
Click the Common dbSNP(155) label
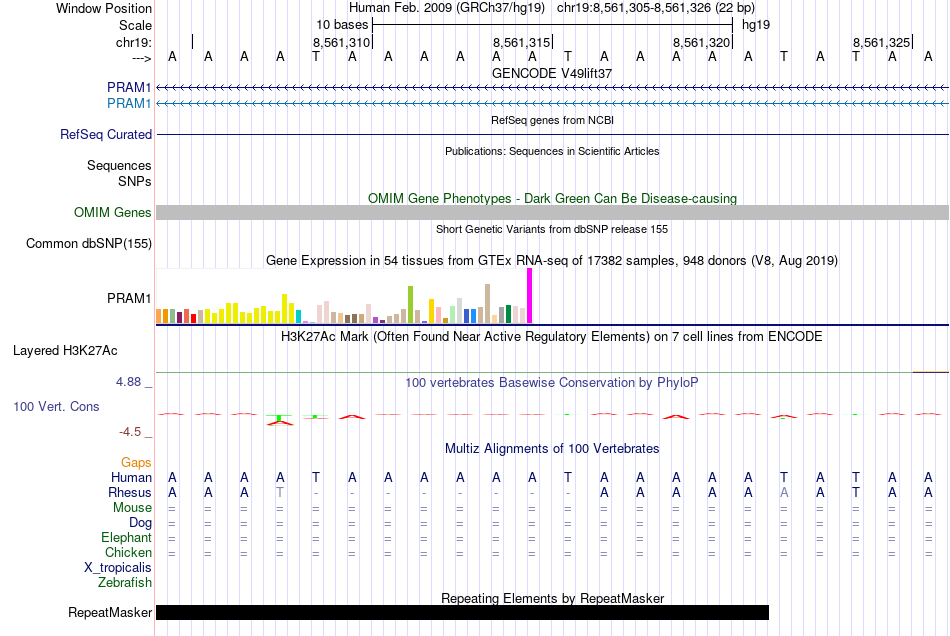tap(88, 243)
